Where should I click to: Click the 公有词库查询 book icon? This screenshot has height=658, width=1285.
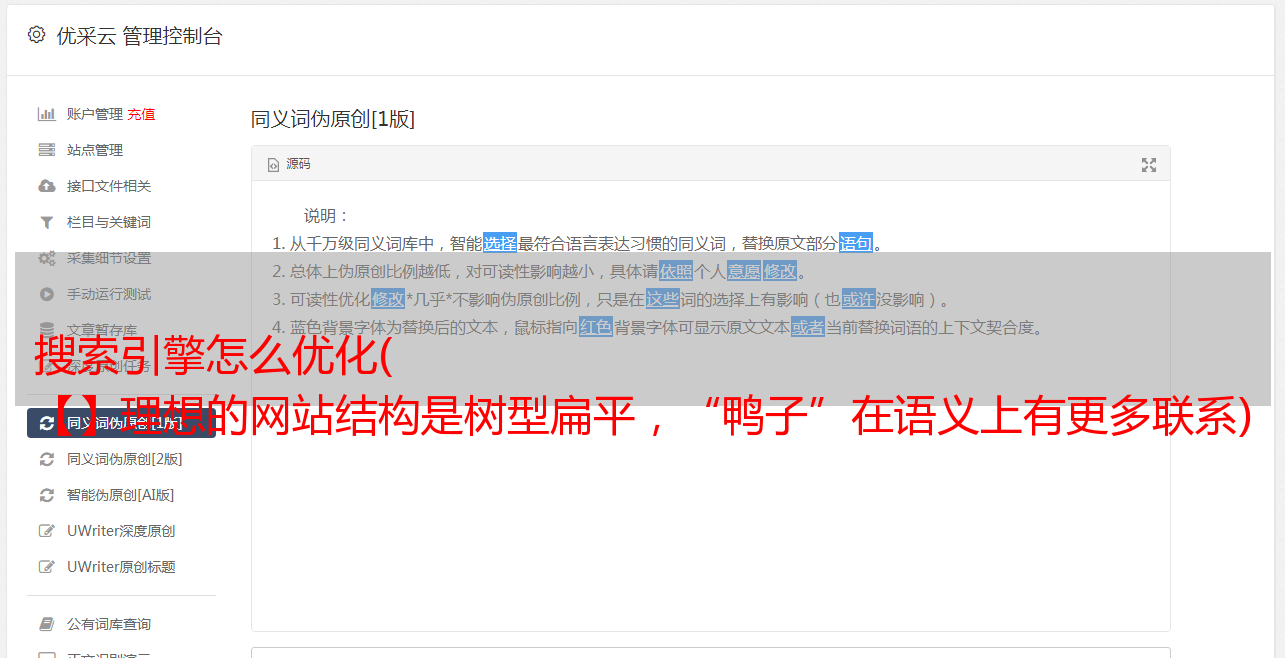[46, 624]
